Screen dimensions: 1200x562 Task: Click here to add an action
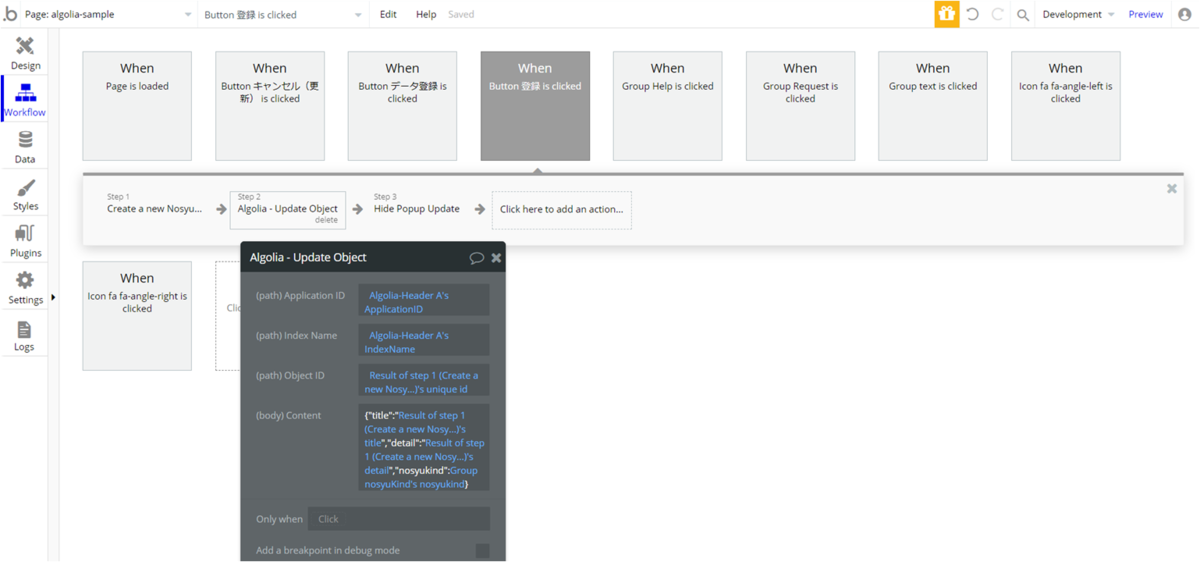[x=562, y=210]
